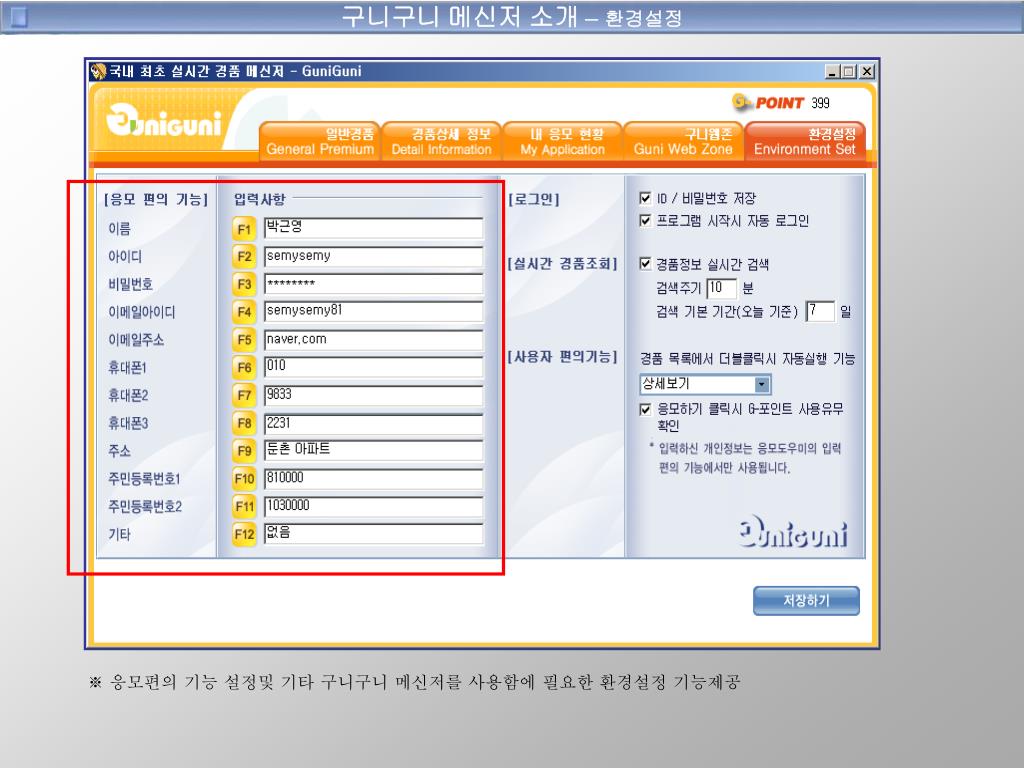Click the 주민등록번호2 field containing 1030000
This screenshot has width=1024, height=768.
click(x=374, y=505)
